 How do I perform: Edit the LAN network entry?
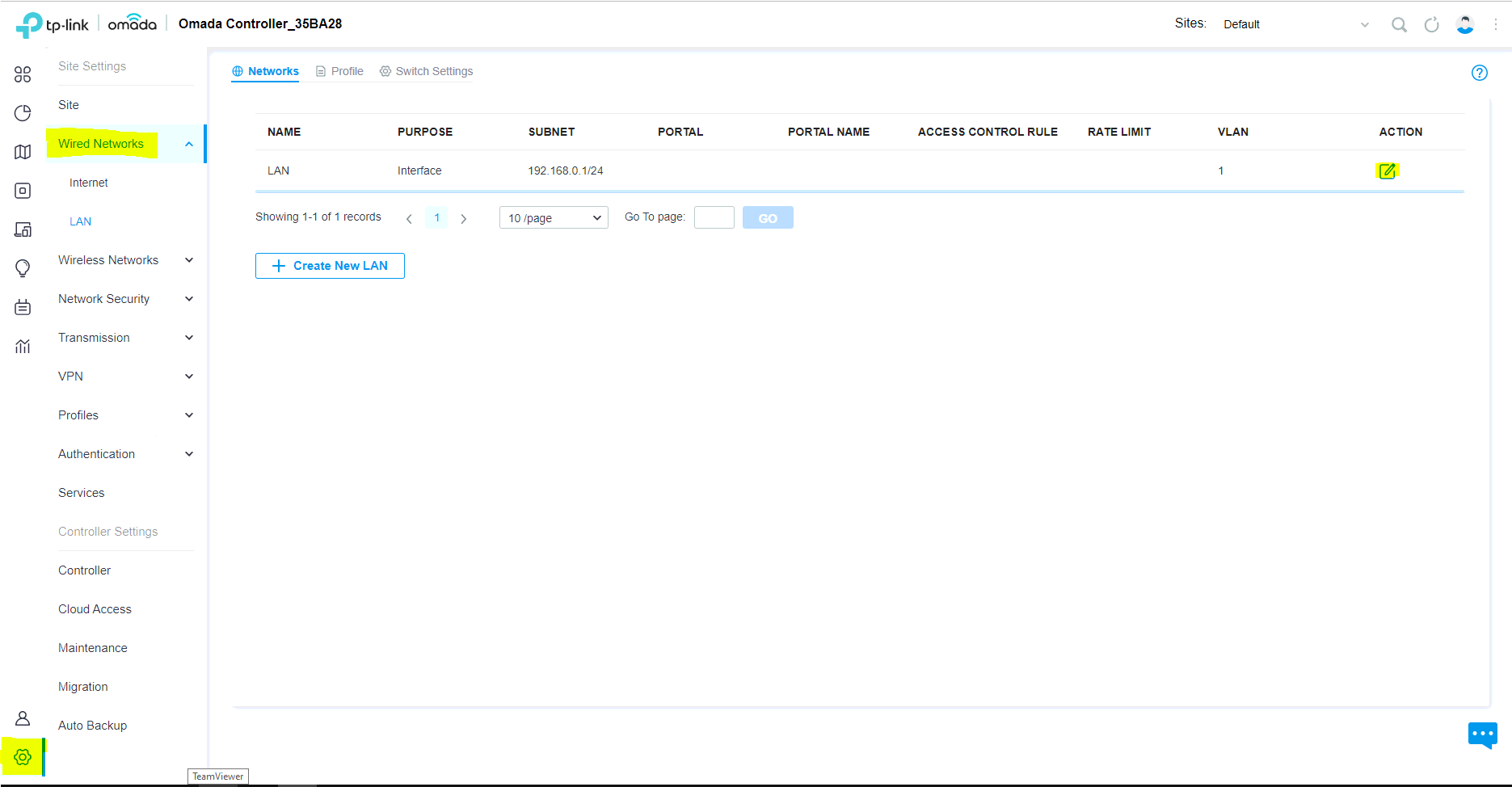click(x=1387, y=170)
